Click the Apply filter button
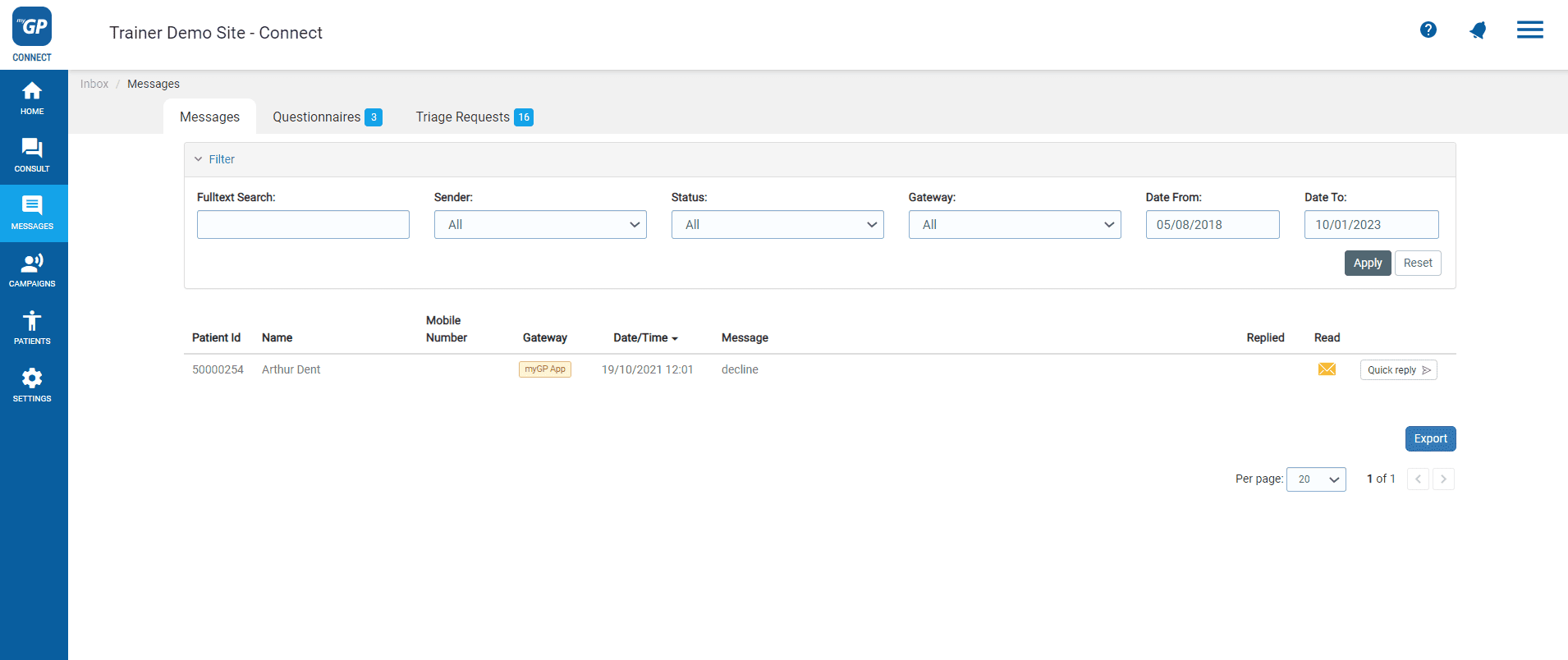The height and width of the screenshot is (660, 1568). click(x=1367, y=264)
